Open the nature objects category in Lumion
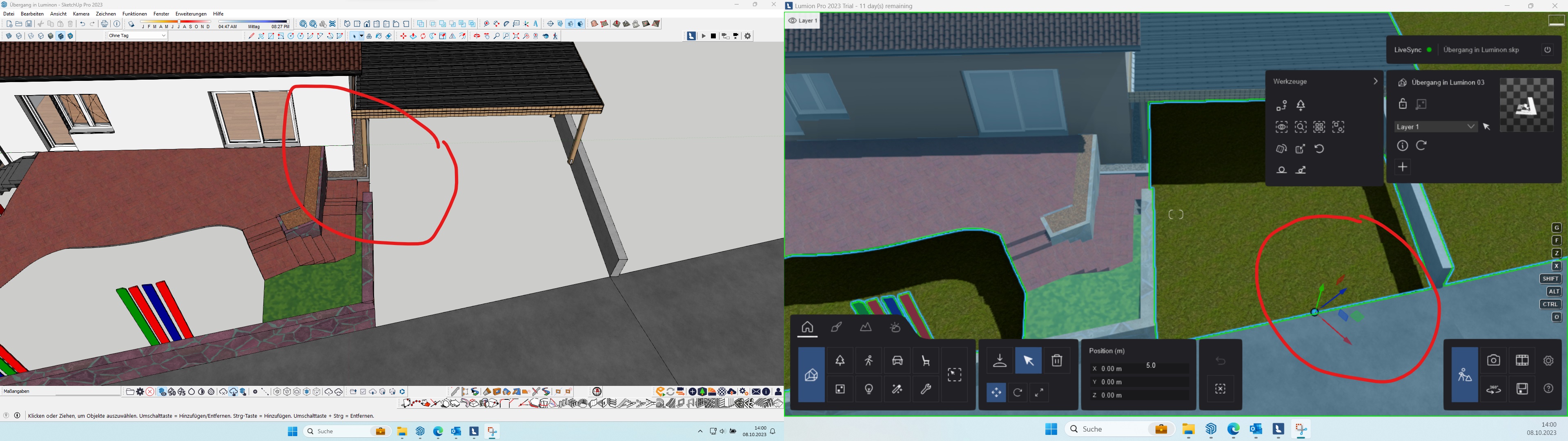This screenshot has width=1568, height=441. [x=840, y=361]
